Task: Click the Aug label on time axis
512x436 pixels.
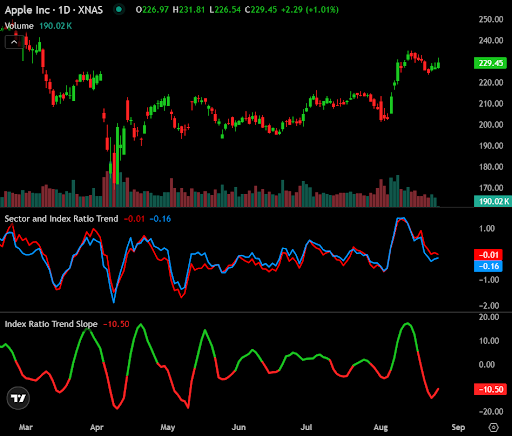Action: [381, 427]
